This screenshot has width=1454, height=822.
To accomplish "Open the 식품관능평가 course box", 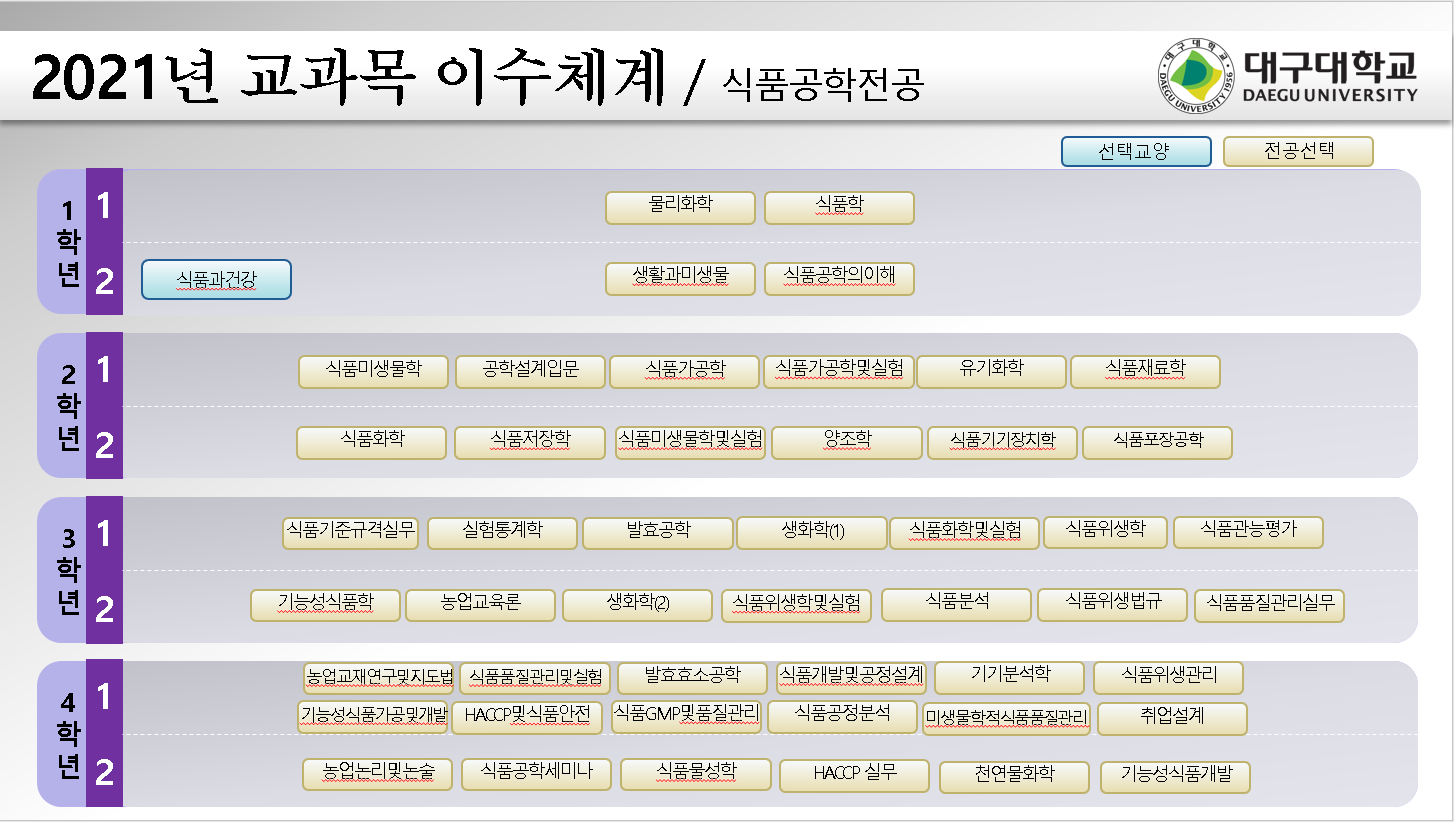I will coord(1247,532).
